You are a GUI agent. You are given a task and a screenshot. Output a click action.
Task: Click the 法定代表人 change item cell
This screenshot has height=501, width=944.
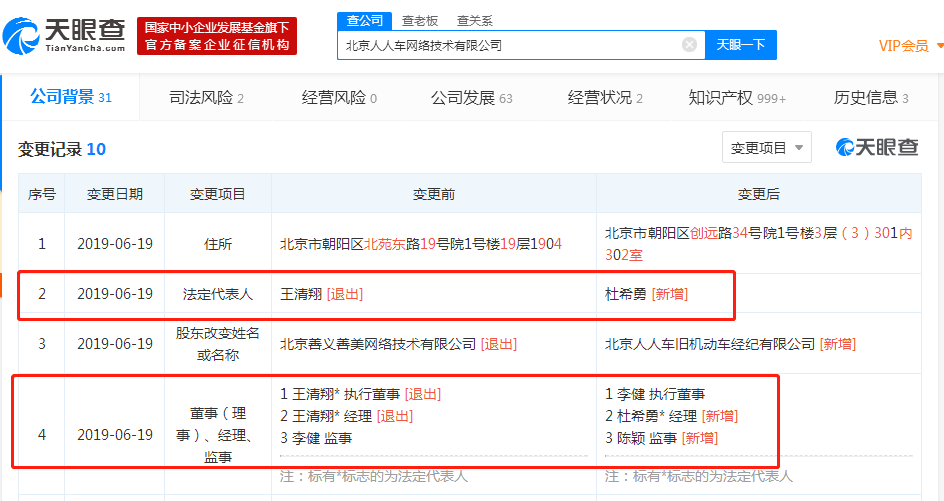(217, 294)
